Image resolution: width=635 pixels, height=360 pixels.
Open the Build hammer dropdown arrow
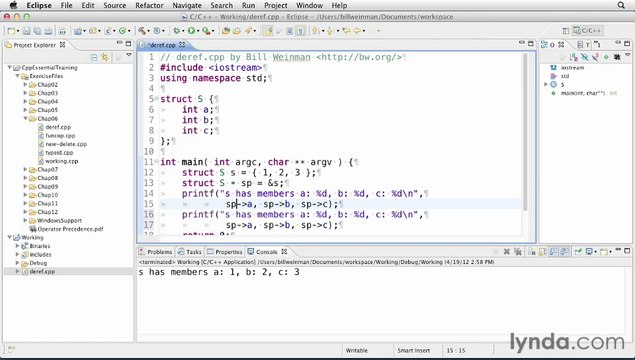(x=149, y=31)
